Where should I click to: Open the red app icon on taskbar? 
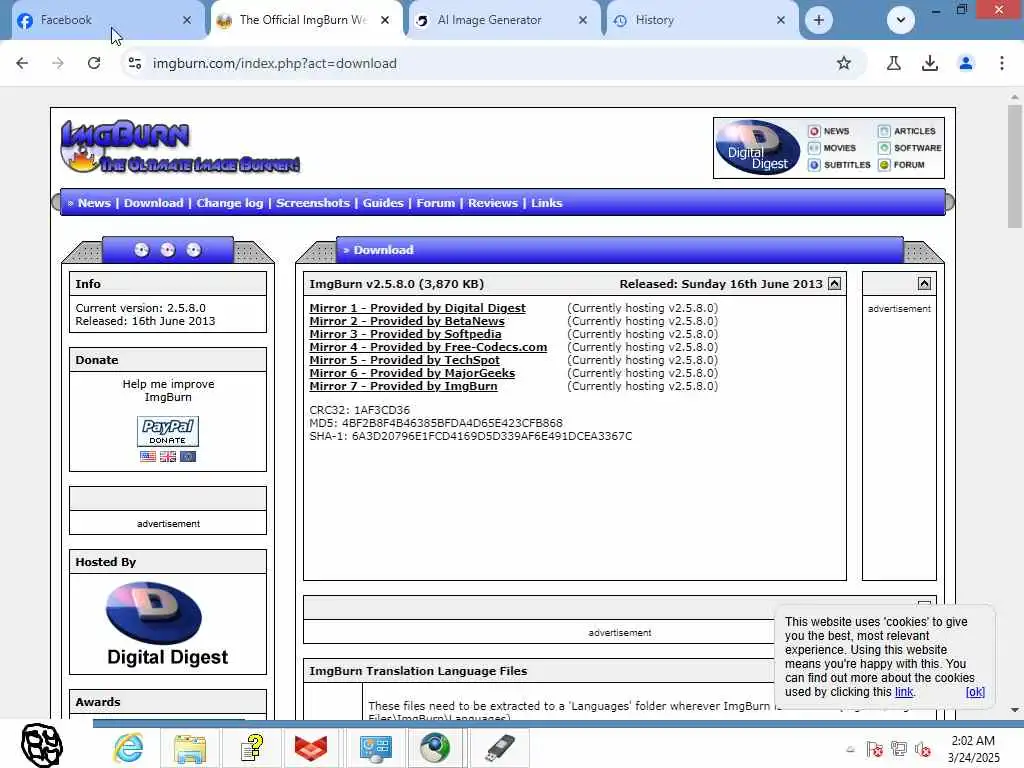(311, 748)
